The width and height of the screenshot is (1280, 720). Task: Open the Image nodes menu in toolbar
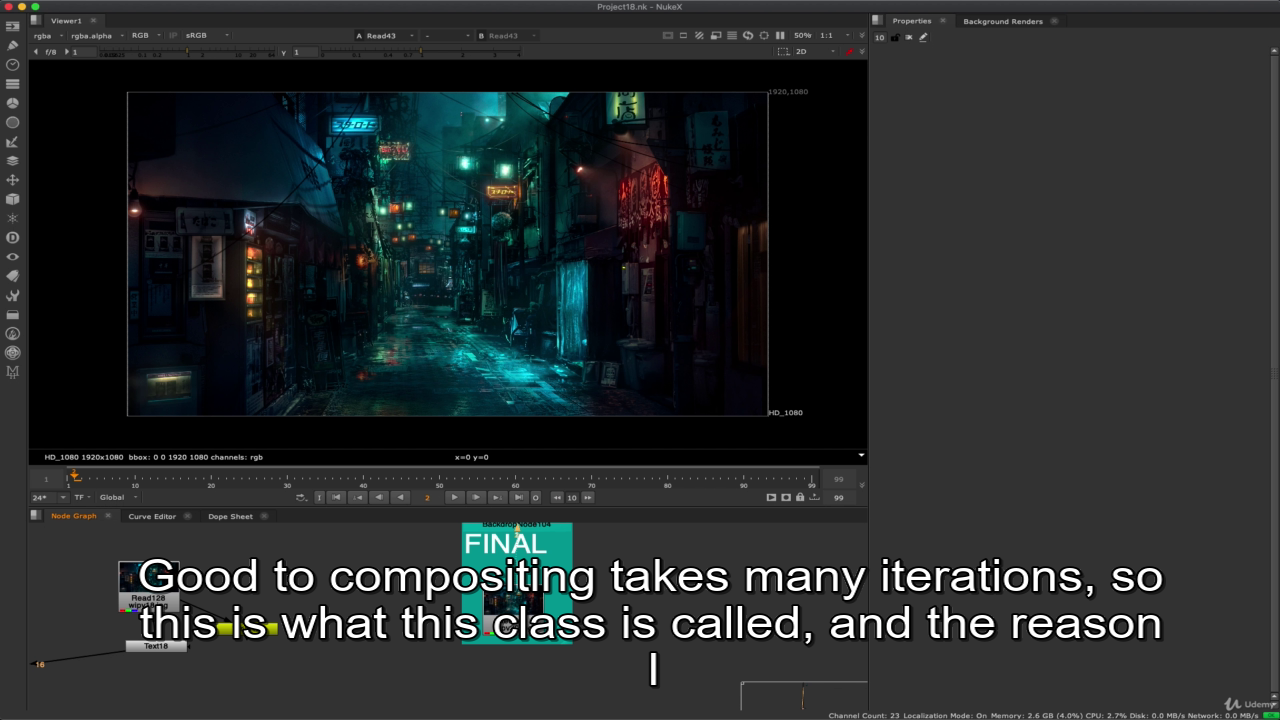[13, 26]
